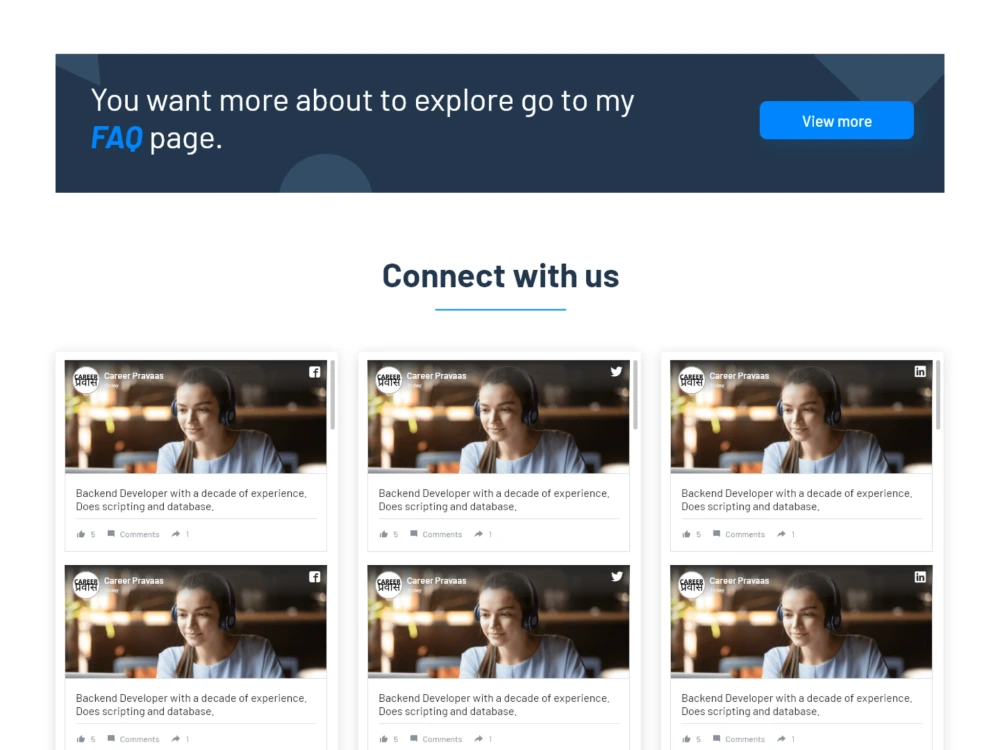This screenshot has width=1000, height=750.
Task: Click Backend Developer description on lower LinkedIn card
Action: coord(797,704)
